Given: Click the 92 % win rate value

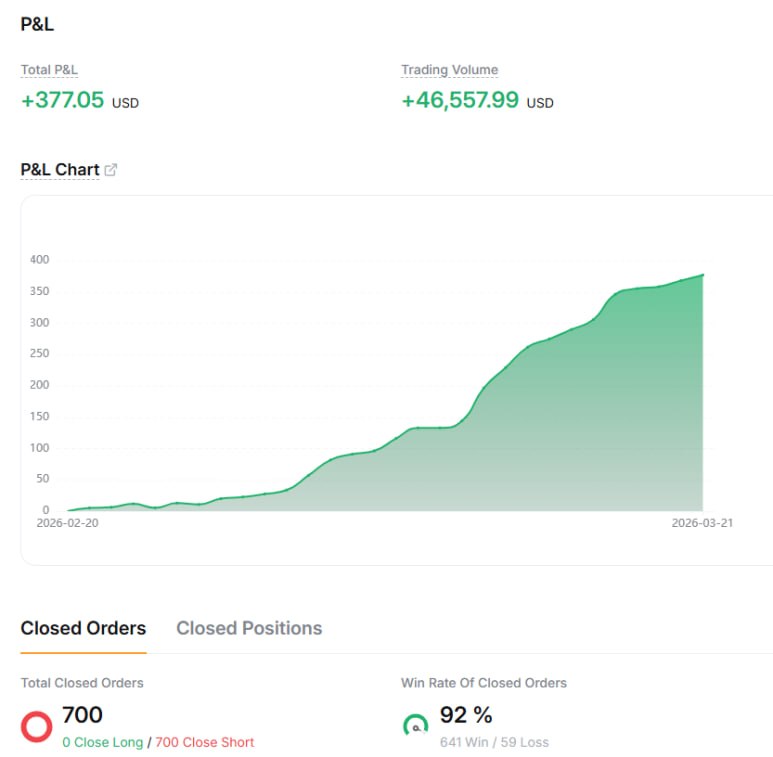Looking at the screenshot, I should click(x=466, y=715).
